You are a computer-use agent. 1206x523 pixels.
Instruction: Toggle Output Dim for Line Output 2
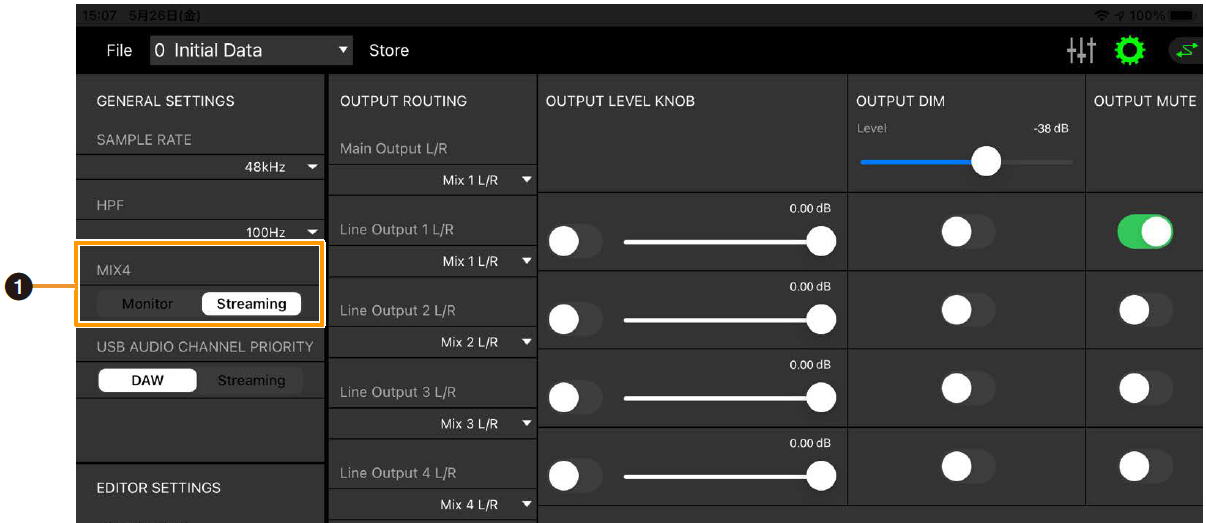coord(967,310)
